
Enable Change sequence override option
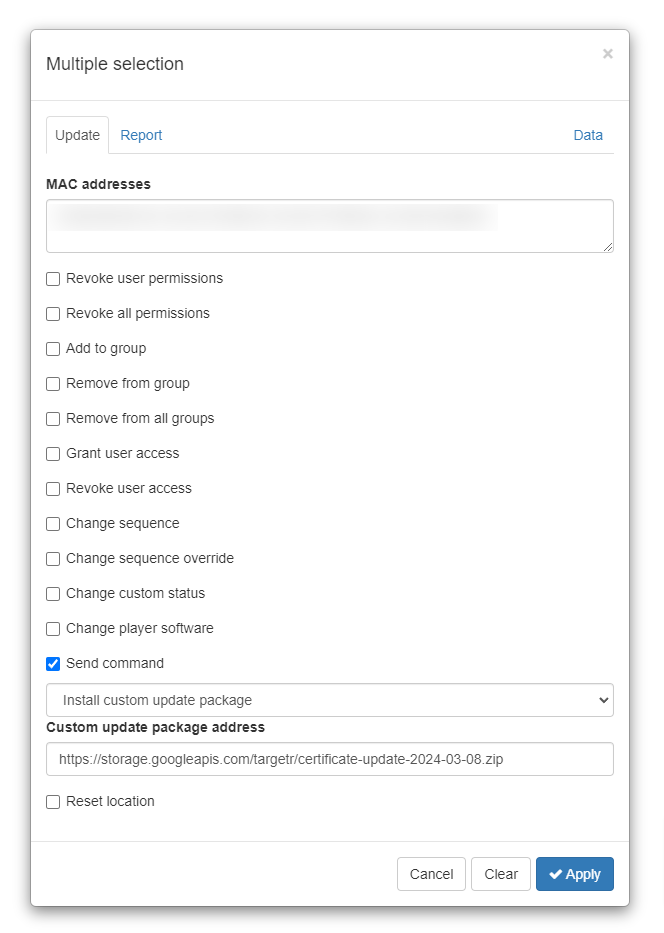[x=53, y=559]
